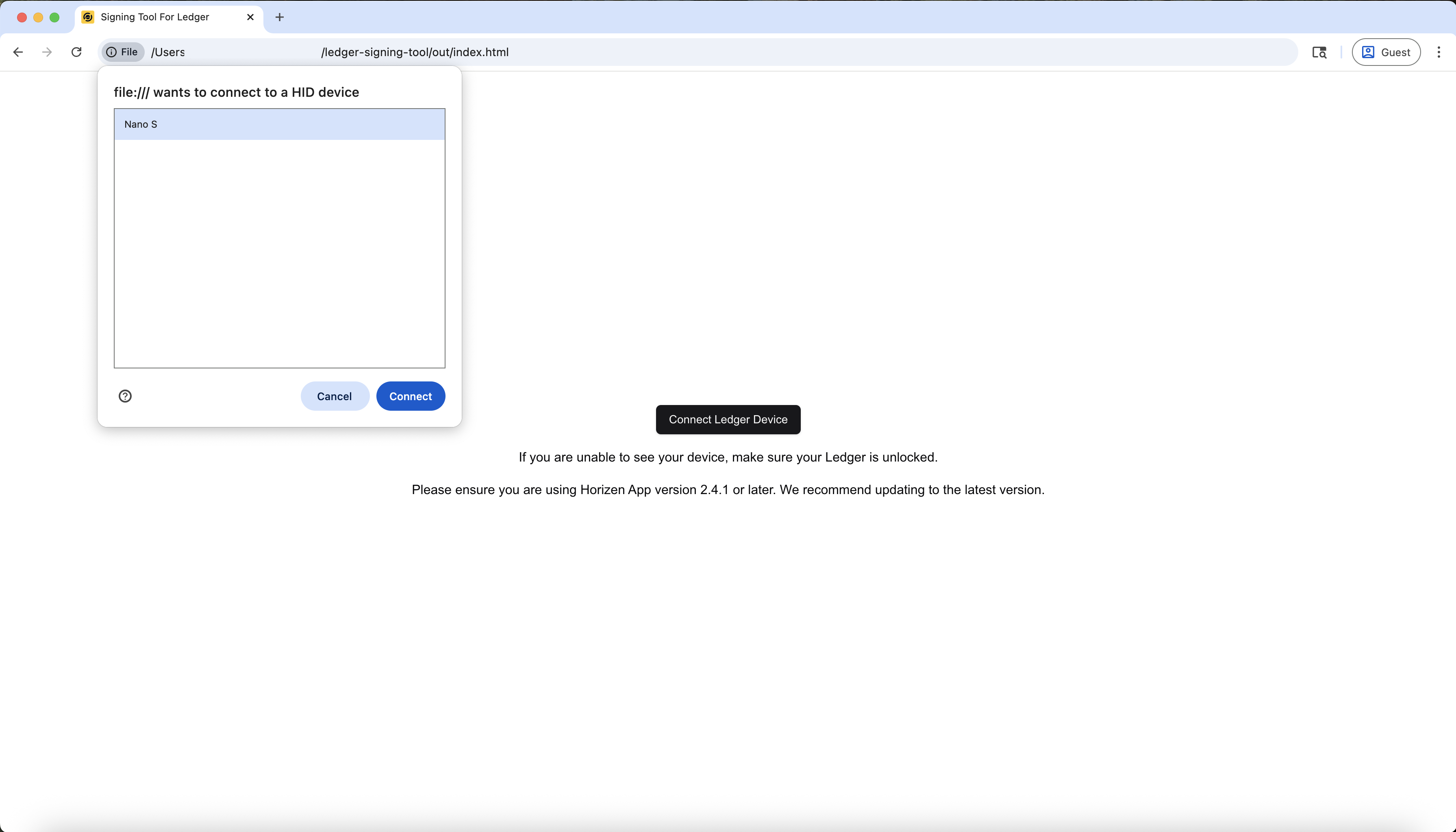The image size is (1456, 832).
Task: Click Connect in the HID device dialog
Action: tap(410, 395)
